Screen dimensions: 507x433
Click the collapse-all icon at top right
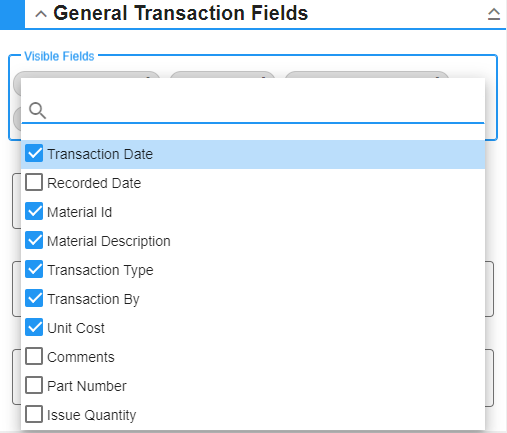point(494,14)
